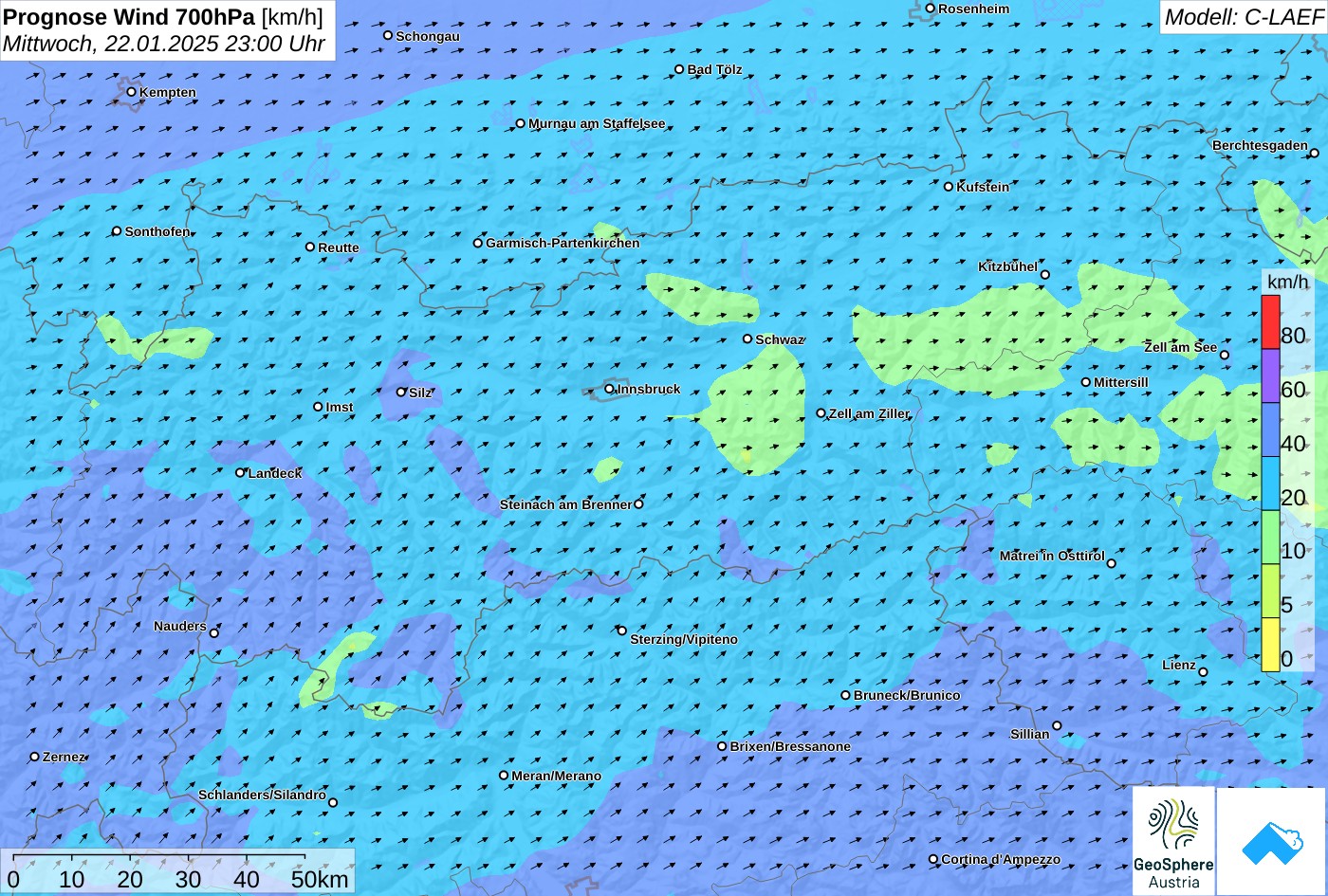The height and width of the screenshot is (896, 1328).
Task: Select the Rosenheim marker circle
Action: coord(930,9)
